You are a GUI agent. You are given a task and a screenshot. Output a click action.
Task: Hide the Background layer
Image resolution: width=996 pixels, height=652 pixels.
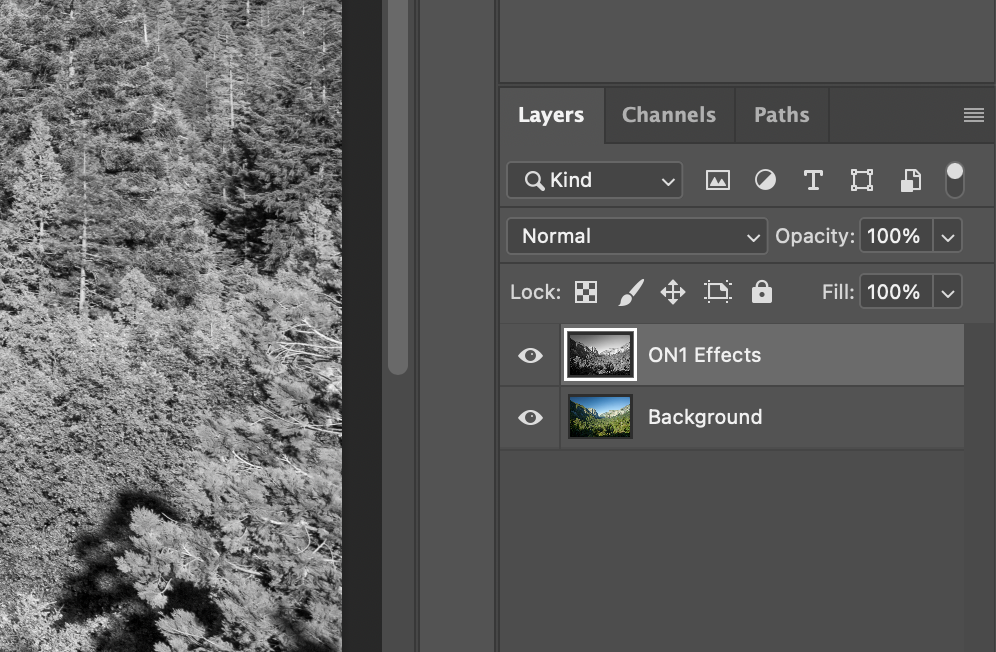click(530, 418)
